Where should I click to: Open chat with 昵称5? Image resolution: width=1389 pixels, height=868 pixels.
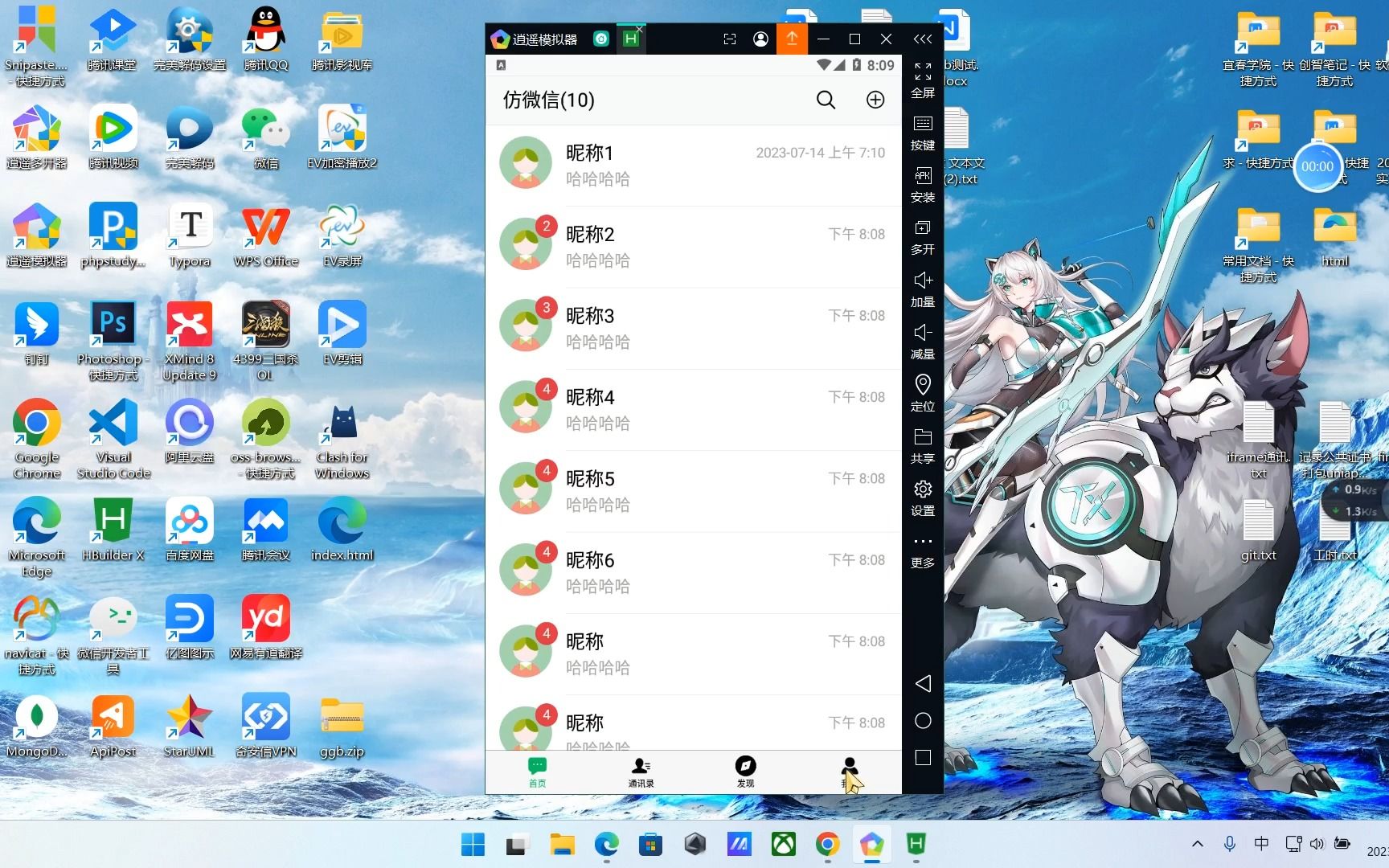(x=693, y=491)
